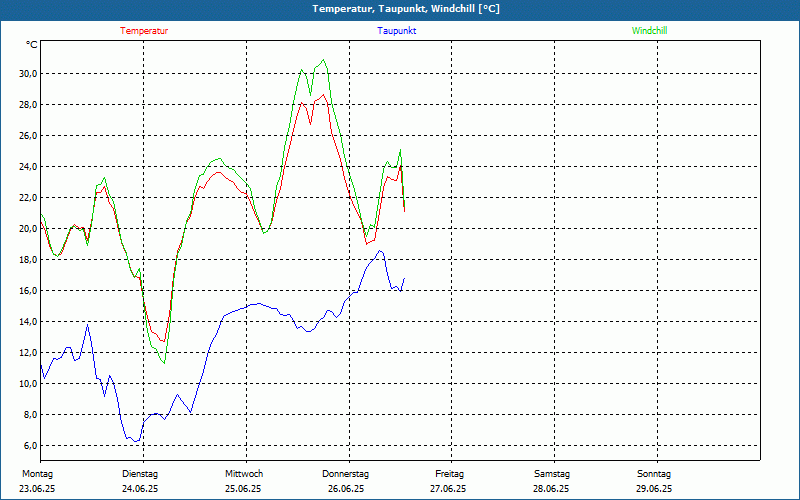Viewport: 800px width, 500px height.
Task: Click the date '25.06.25'
Action: coord(243,489)
